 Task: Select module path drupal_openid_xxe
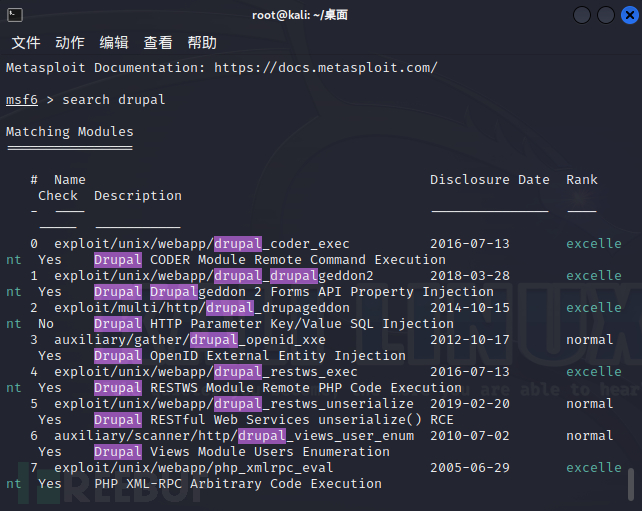(x=190, y=339)
